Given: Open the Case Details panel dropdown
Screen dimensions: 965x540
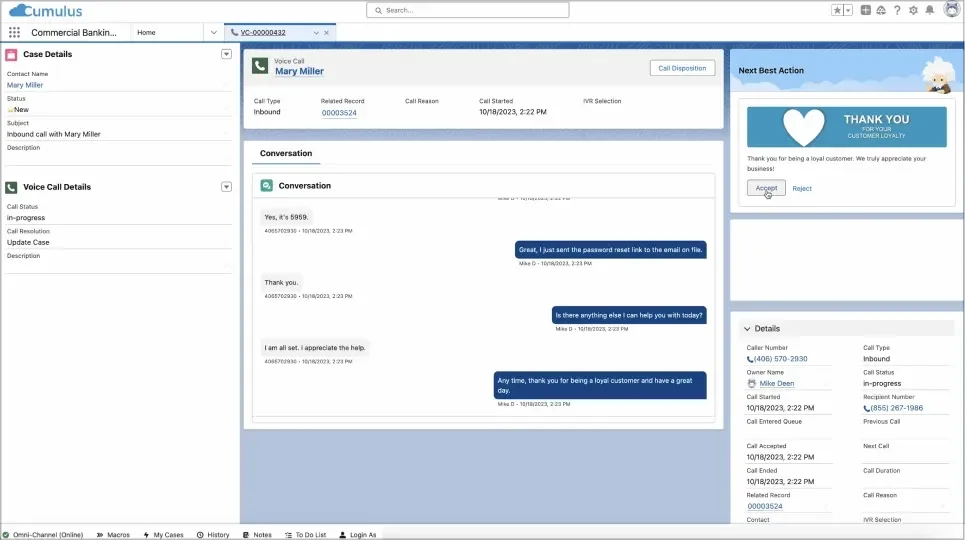Looking at the screenshot, I should click(226, 54).
